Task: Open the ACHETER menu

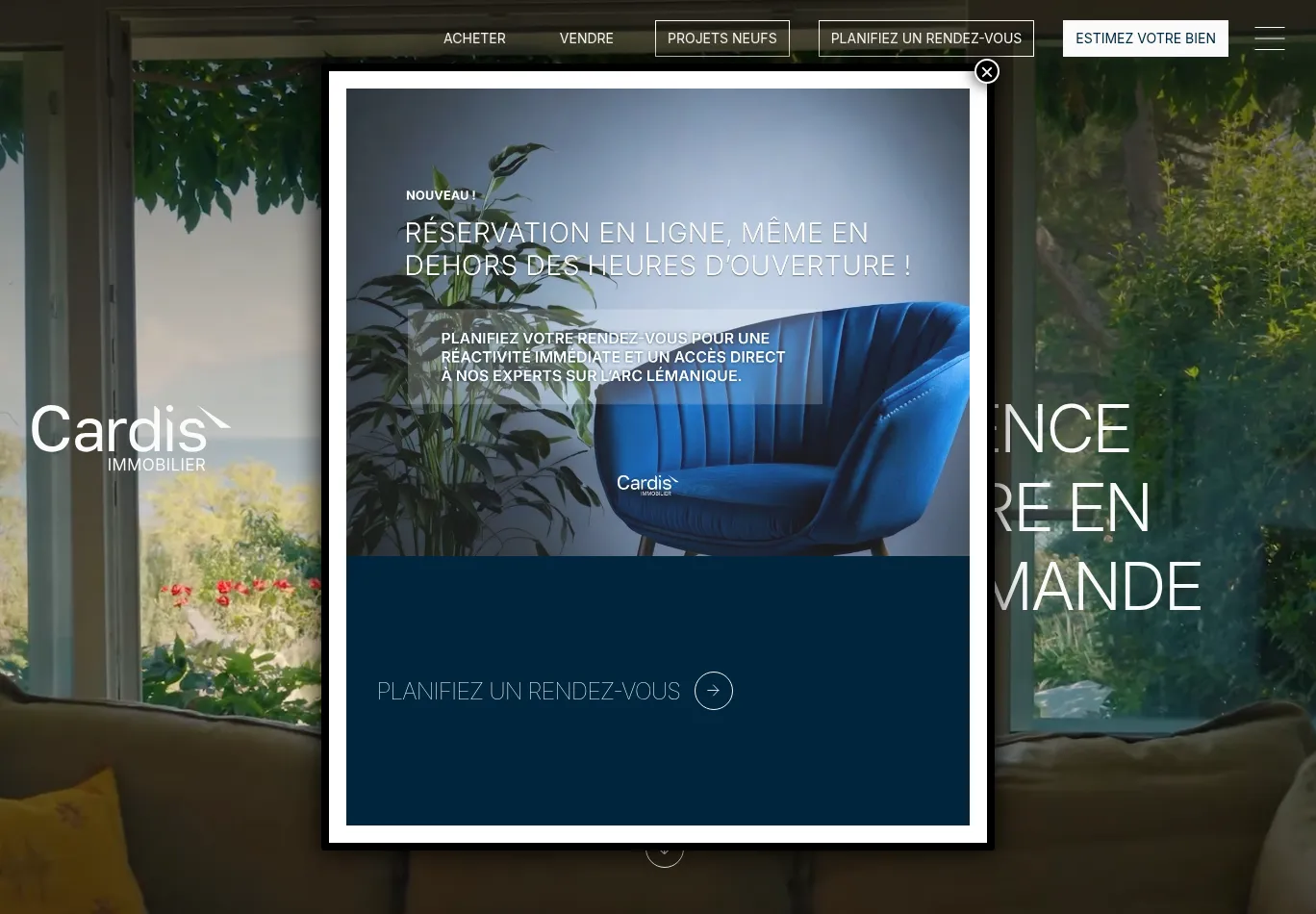Action: coord(474,38)
